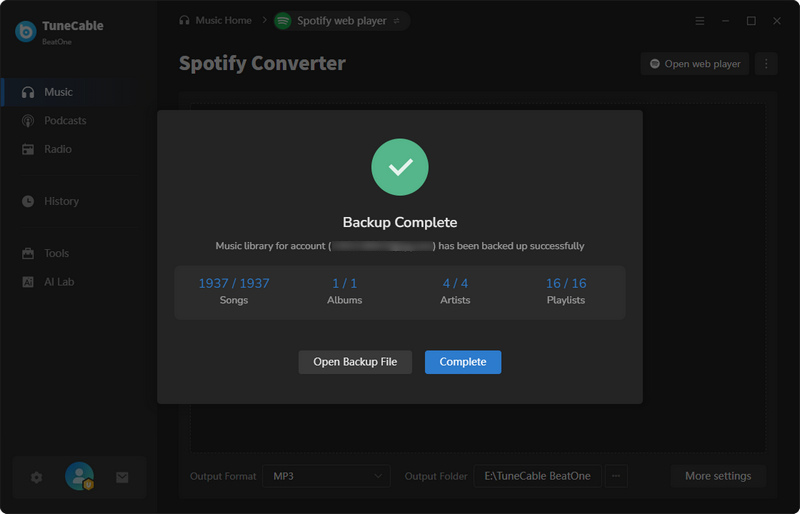Click the Tools toolbox icon

pyautogui.click(x=28, y=253)
